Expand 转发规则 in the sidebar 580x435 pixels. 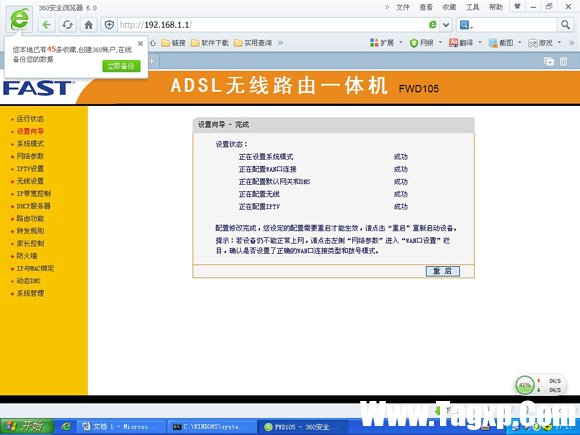point(30,231)
